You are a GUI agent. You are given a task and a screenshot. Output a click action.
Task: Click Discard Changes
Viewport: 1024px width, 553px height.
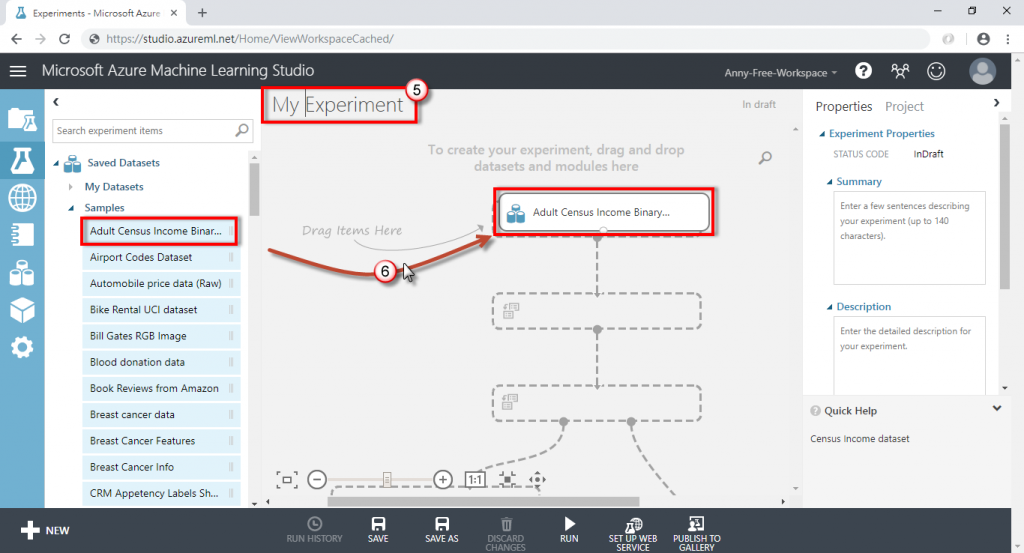pyautogui.click(x=505, y=534)
